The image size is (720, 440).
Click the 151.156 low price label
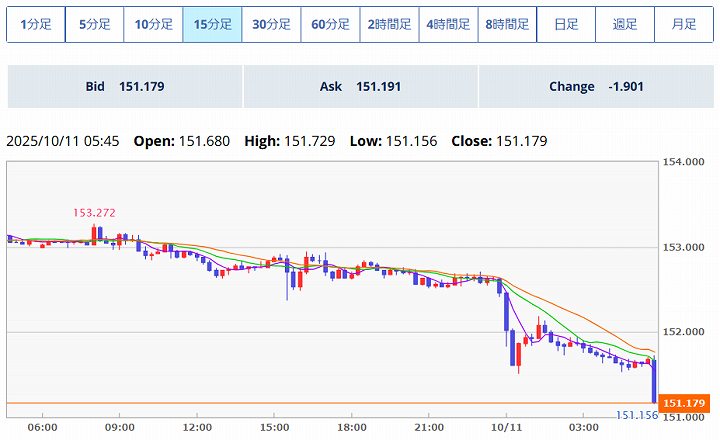coord(635,415)
